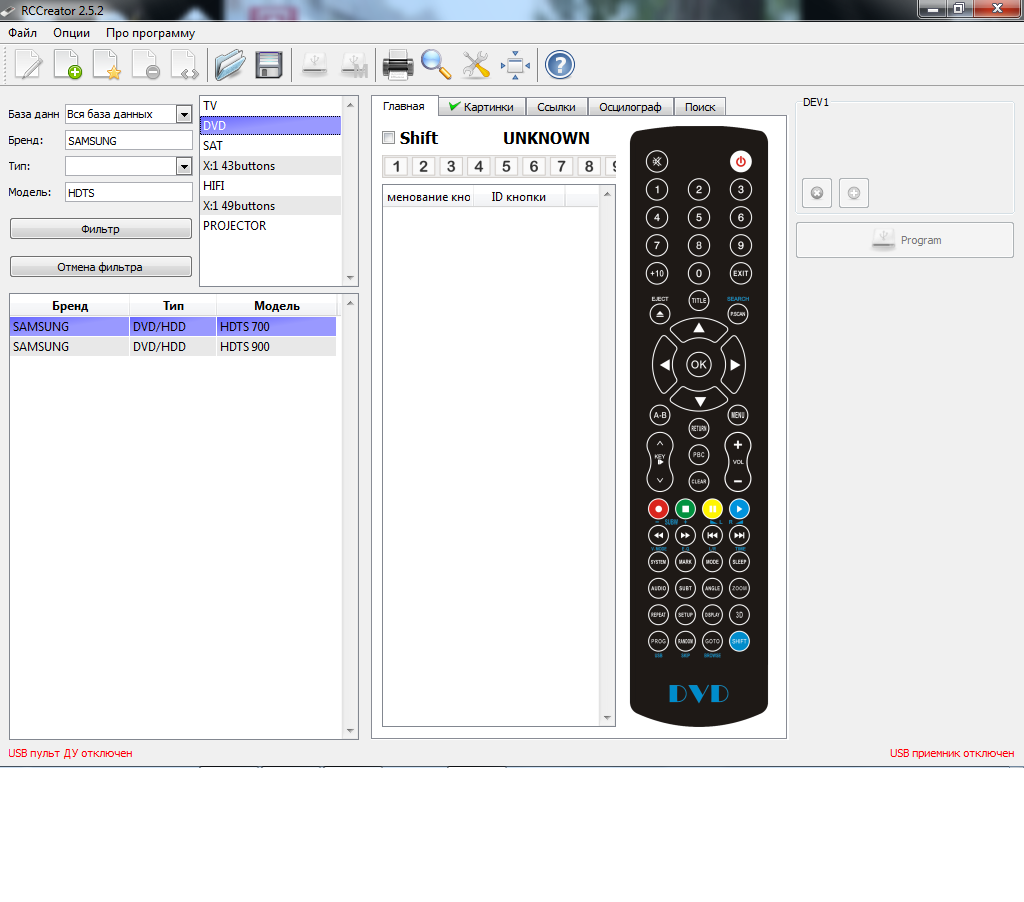Open the Опции menu
Viewport: 1024px width, 902px height.
coord(71,33)
